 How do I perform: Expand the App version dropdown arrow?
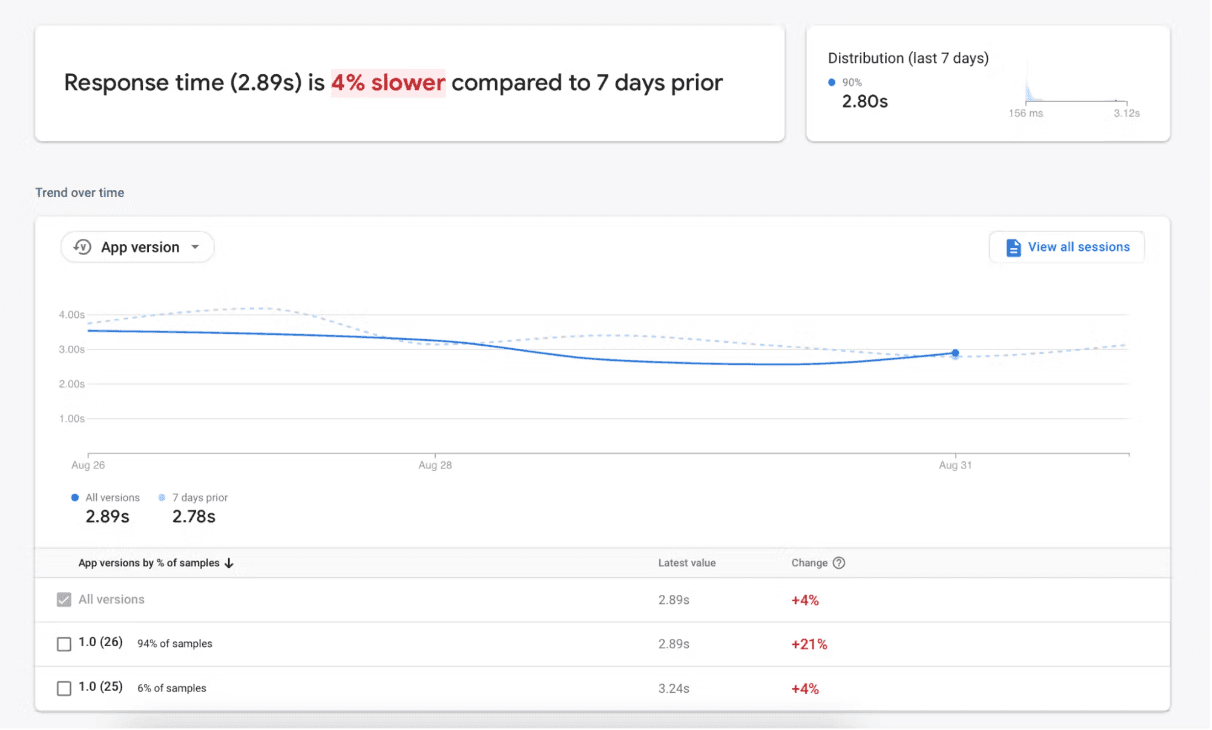click(195, 247)
